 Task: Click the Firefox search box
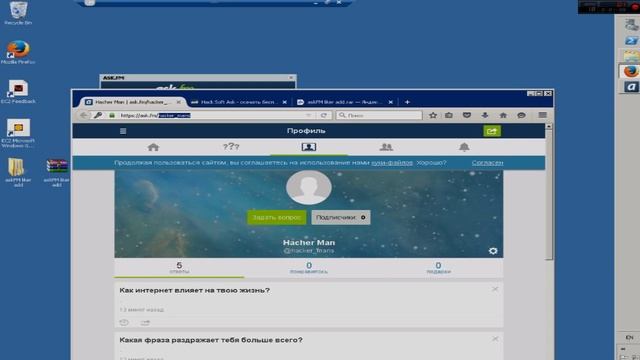point(379,116)
